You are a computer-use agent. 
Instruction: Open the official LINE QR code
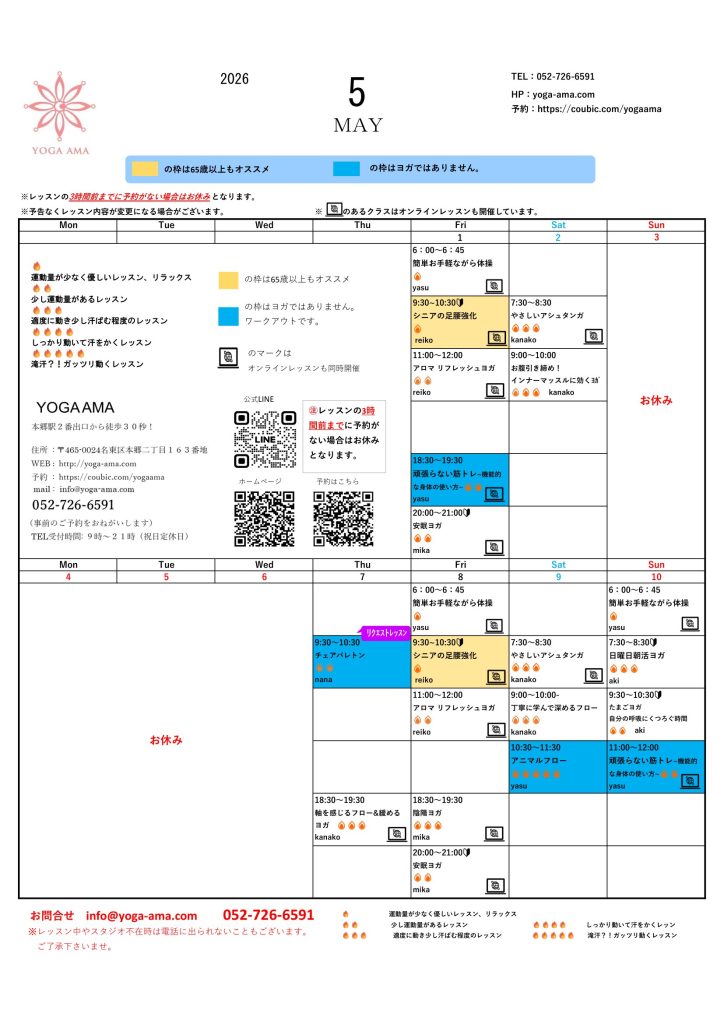click(265, 439)
